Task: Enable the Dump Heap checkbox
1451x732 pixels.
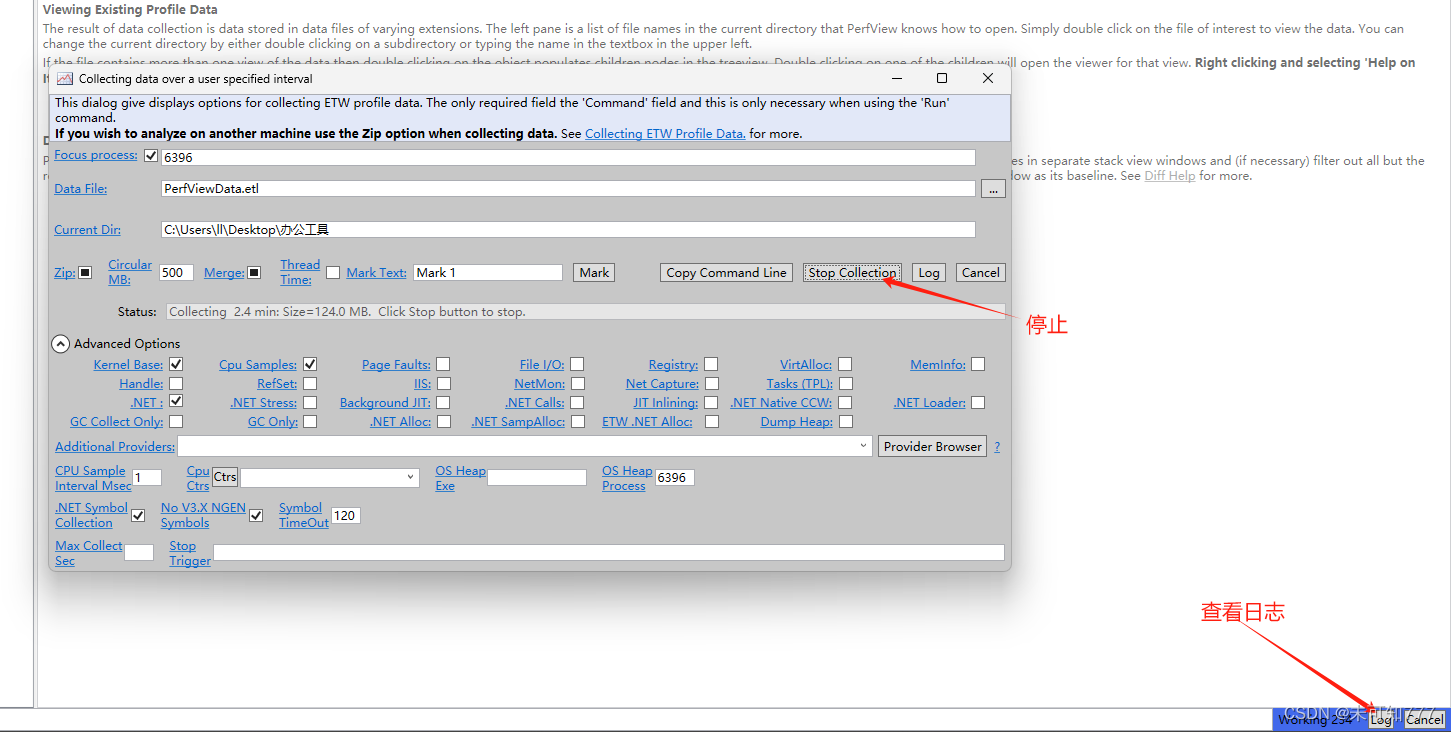Action: (x=845, y=421)
